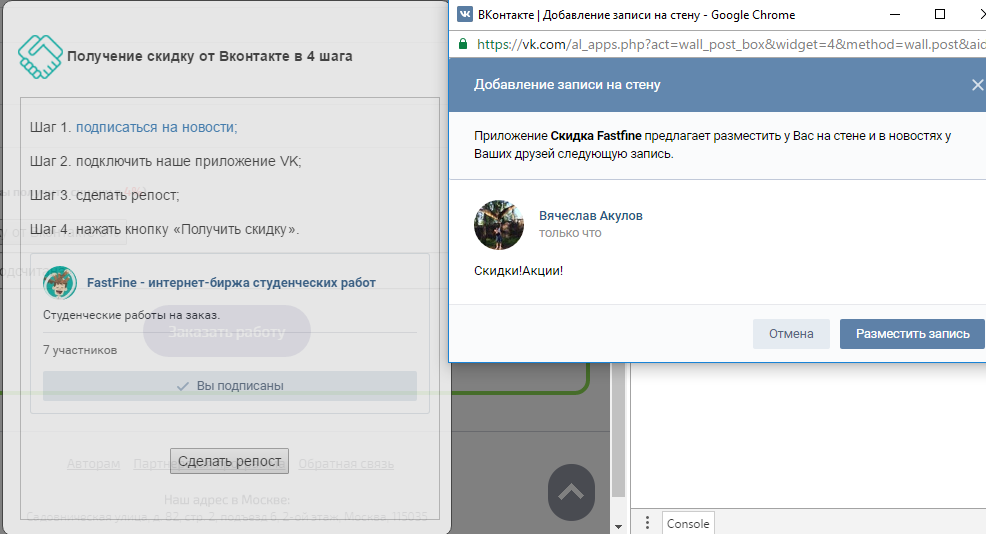Maximize the VK Chrome popup window
This screenshot has width=986, height=534.
940,14
